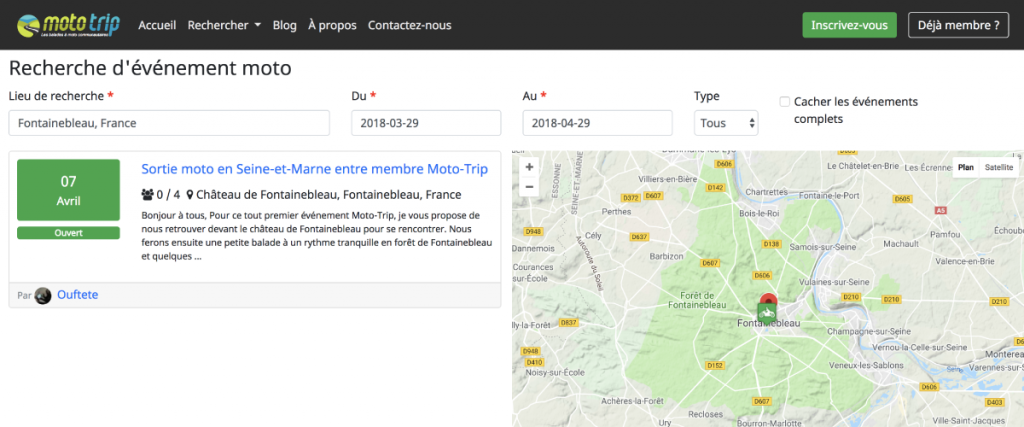This screenshot has height=427, width=1024.
Task: Go to Contactez-nous page
Action: [409, 25]
